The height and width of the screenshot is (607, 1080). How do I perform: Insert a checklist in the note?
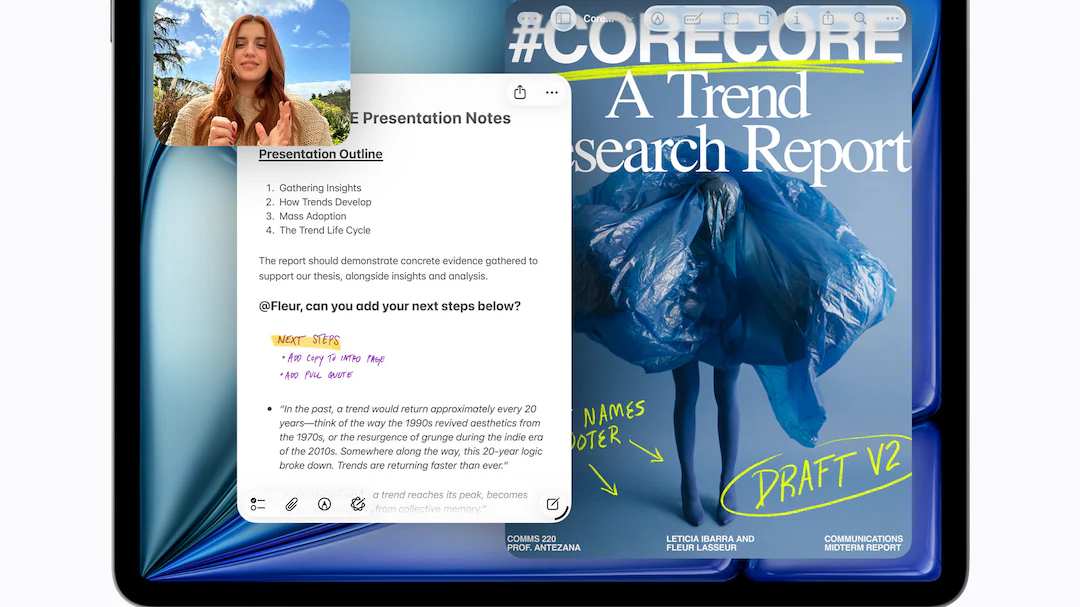(x=258, y=504)
